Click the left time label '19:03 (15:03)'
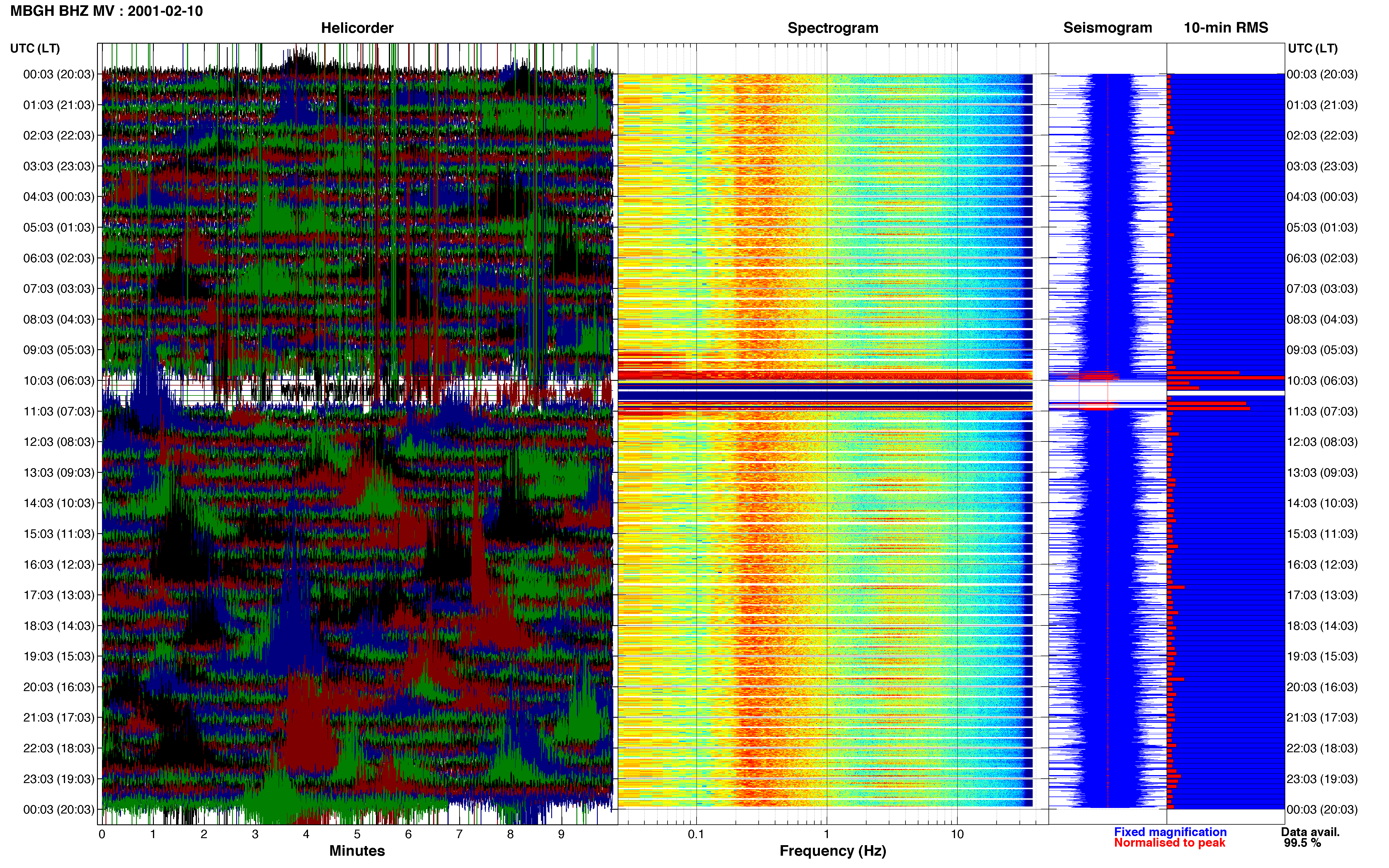Viewport: 1389px width, 868px height. pos(59,656)
